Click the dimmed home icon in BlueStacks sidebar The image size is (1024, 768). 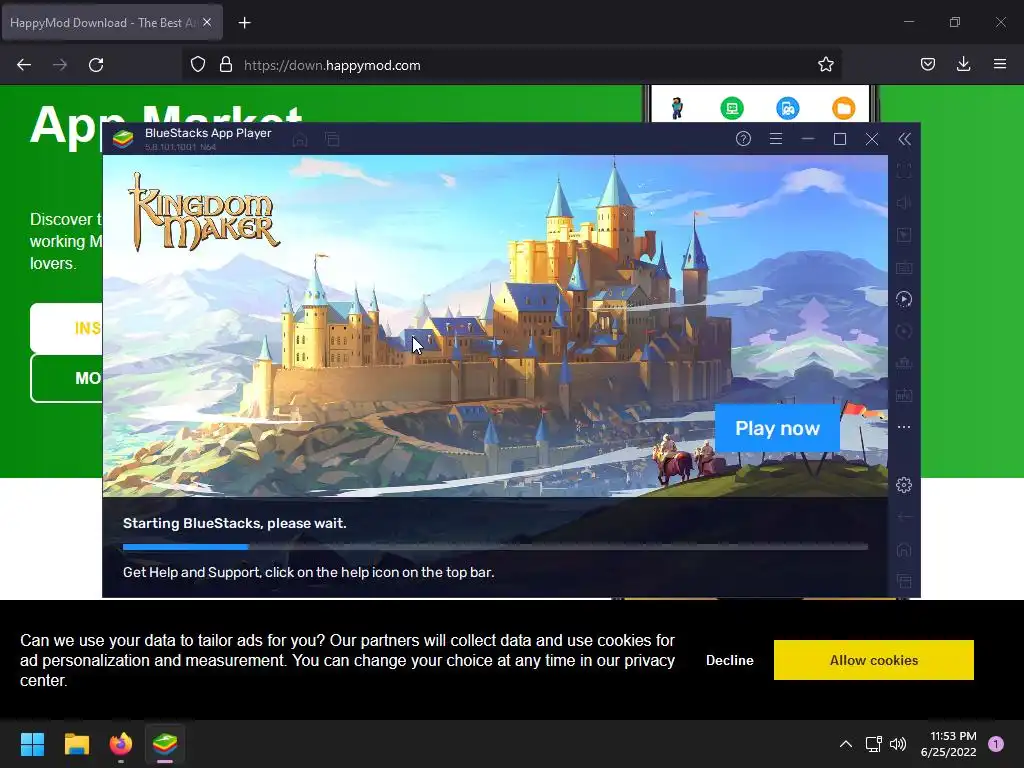pyautogui.click(x=904, y=549)
